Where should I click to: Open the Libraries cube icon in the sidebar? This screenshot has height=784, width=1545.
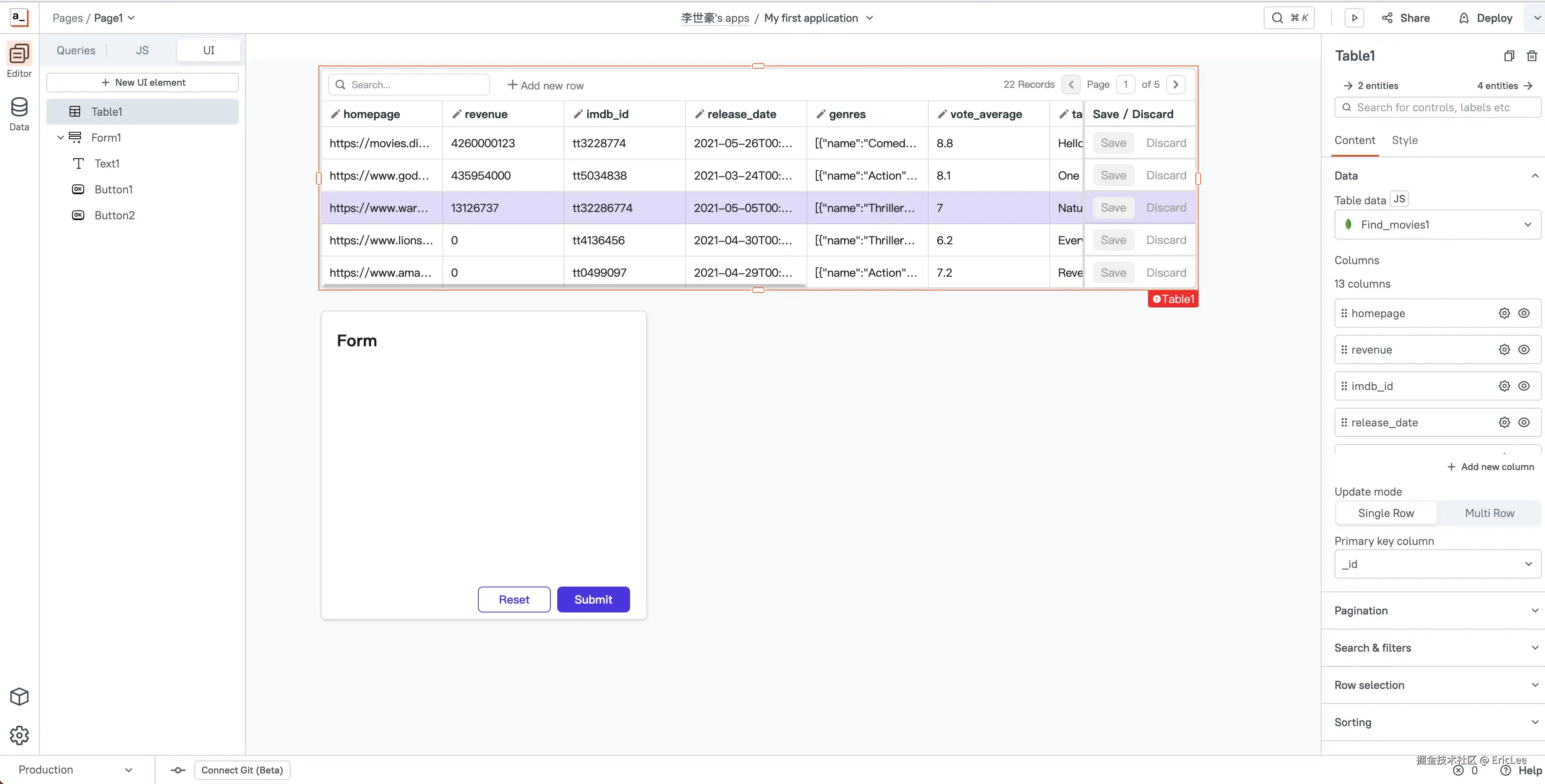[19, 697]
